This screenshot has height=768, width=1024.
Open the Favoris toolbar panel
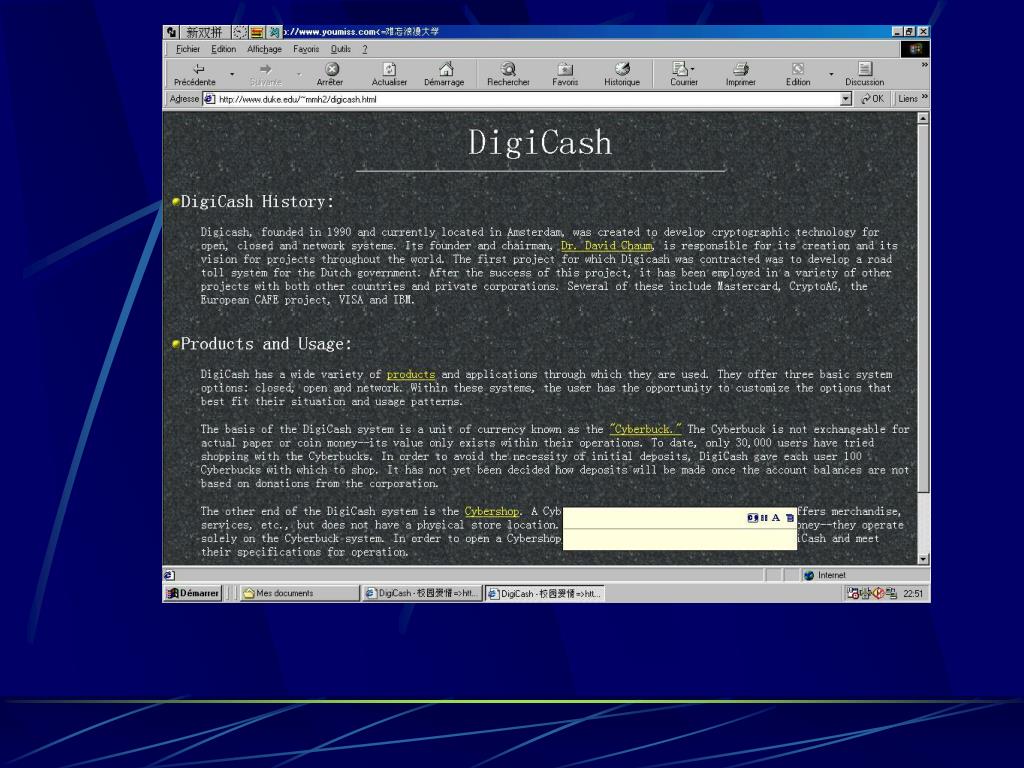pyautogui.click(x=565, y=74)
